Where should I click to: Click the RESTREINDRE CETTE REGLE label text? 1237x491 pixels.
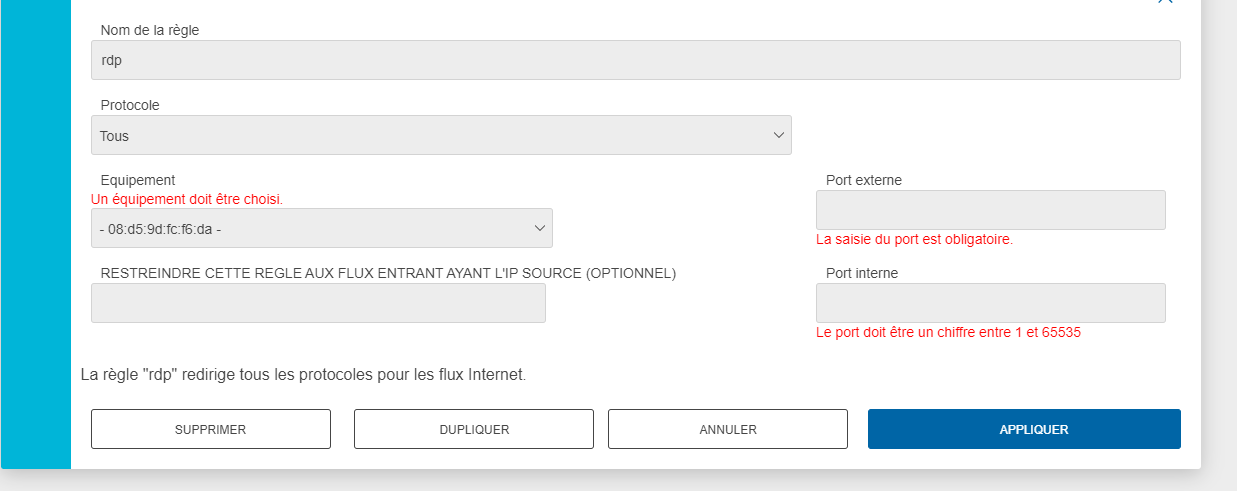[388, 273]
